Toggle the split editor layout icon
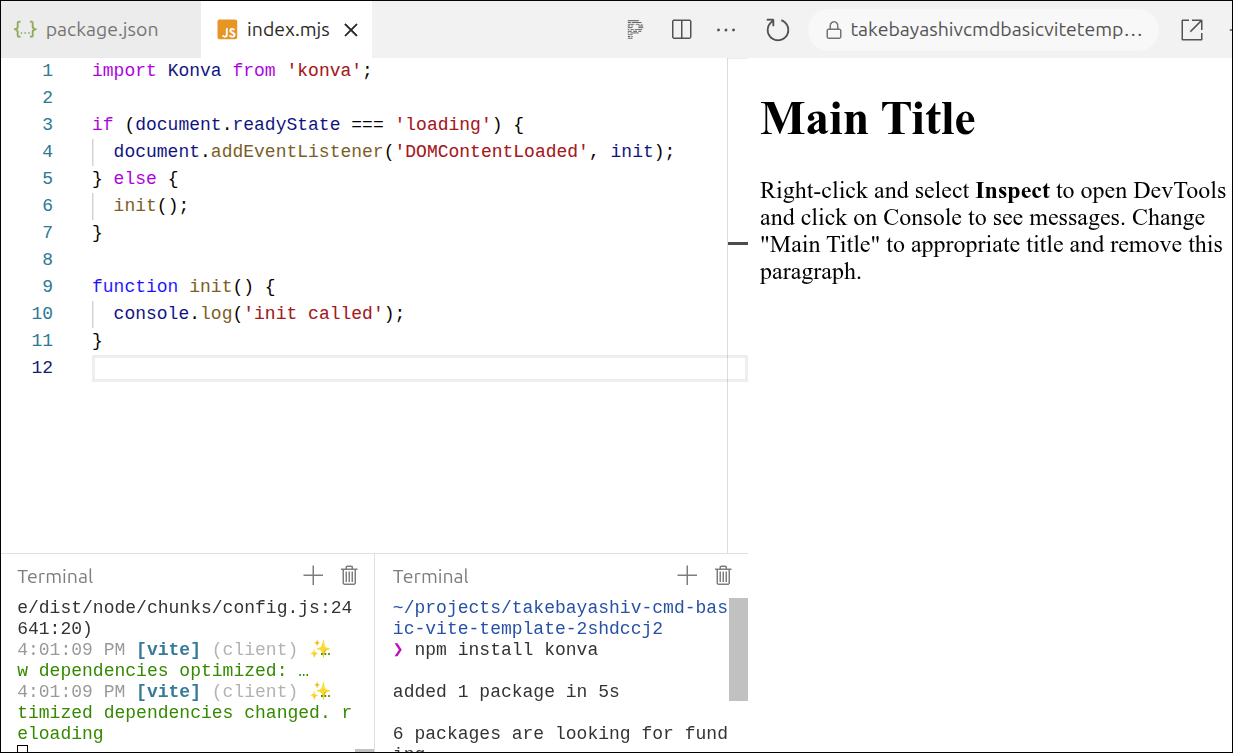Screen dimensions: 1233x753 click(682, 30)
